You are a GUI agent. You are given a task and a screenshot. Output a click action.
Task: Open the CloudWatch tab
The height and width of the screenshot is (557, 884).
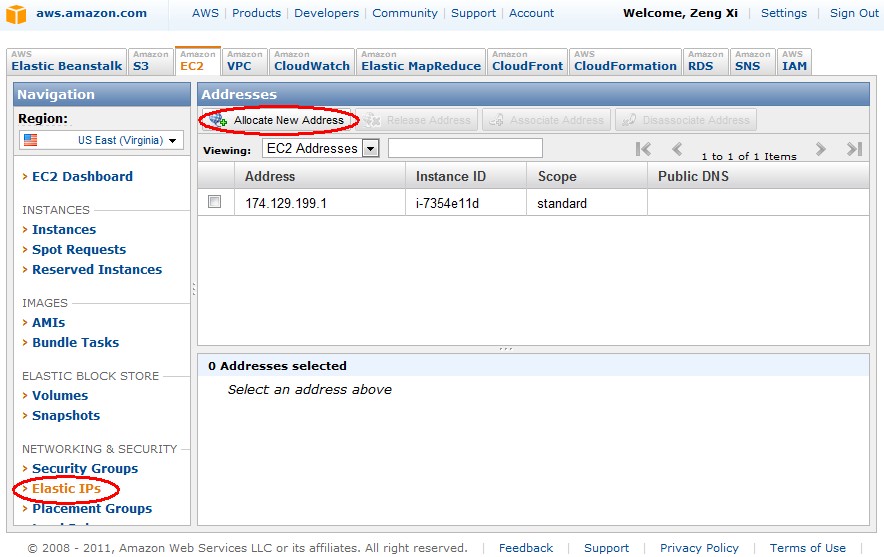click(x=312, y=61)
